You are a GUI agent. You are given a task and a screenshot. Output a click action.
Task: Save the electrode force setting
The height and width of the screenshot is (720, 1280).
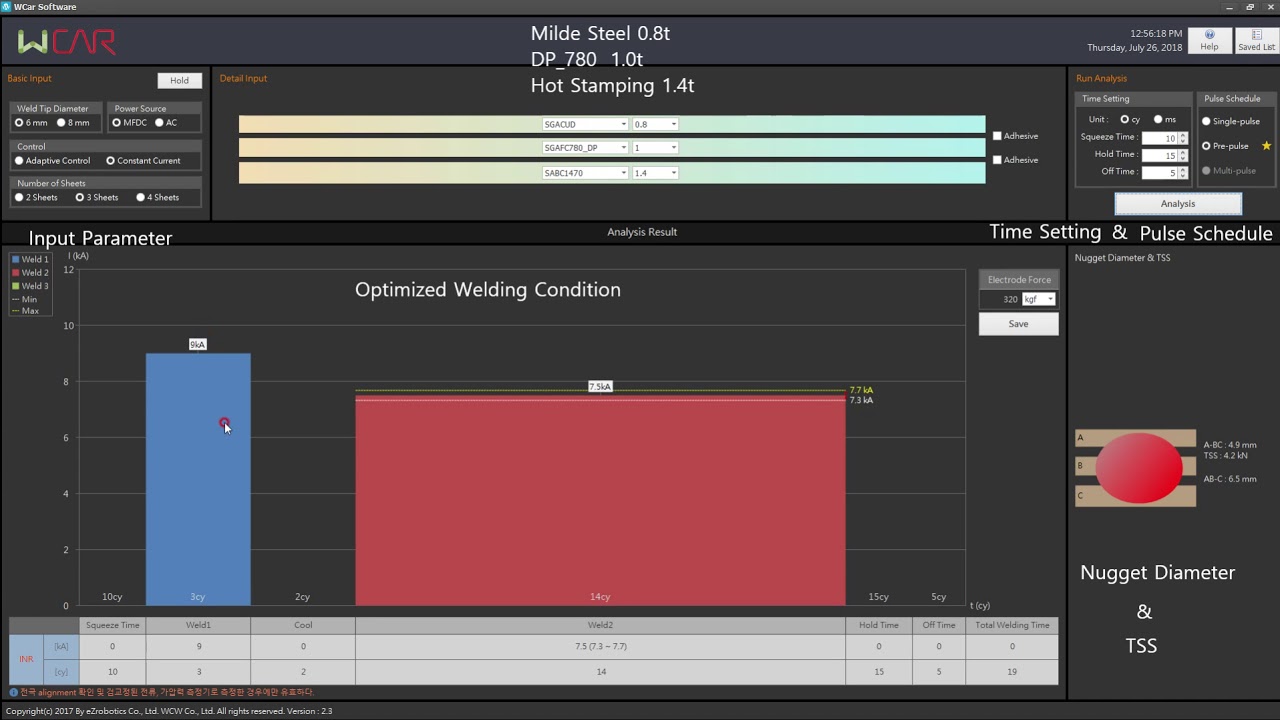1018,324
